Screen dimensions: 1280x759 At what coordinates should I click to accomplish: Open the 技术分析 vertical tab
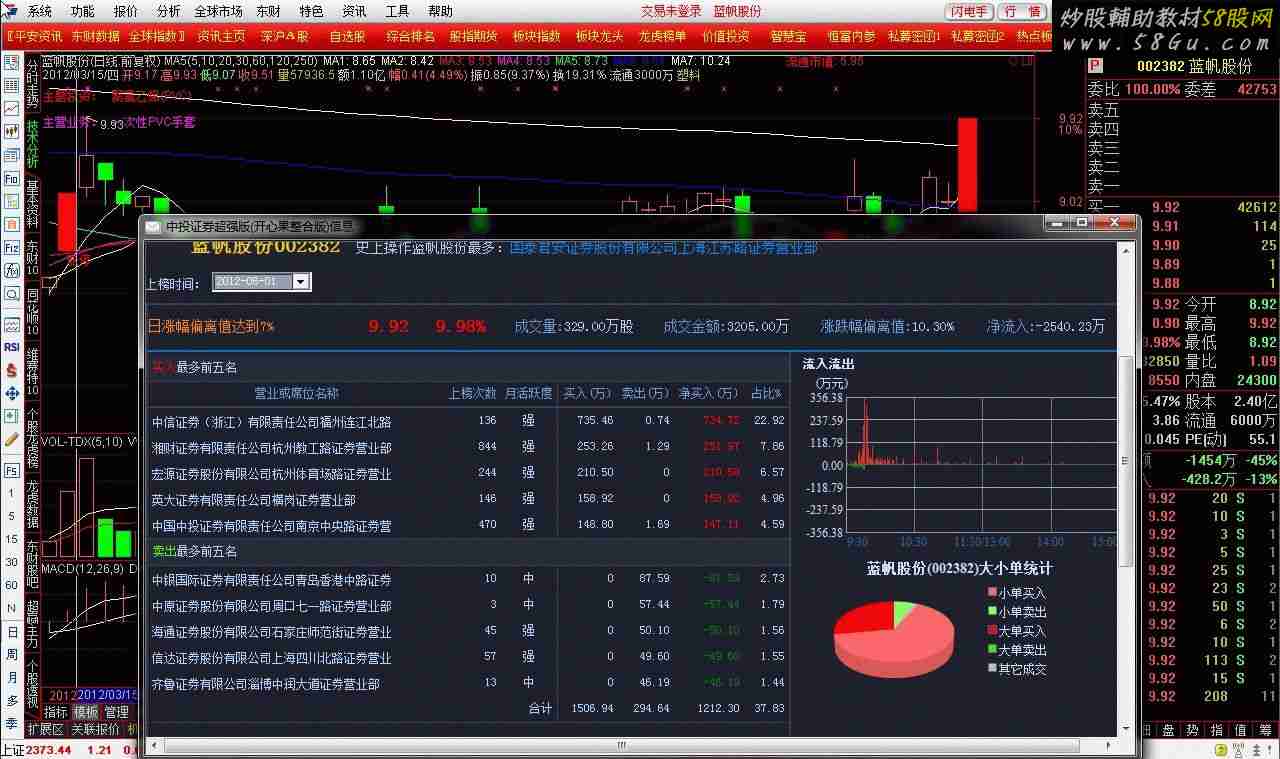[32, 146]
